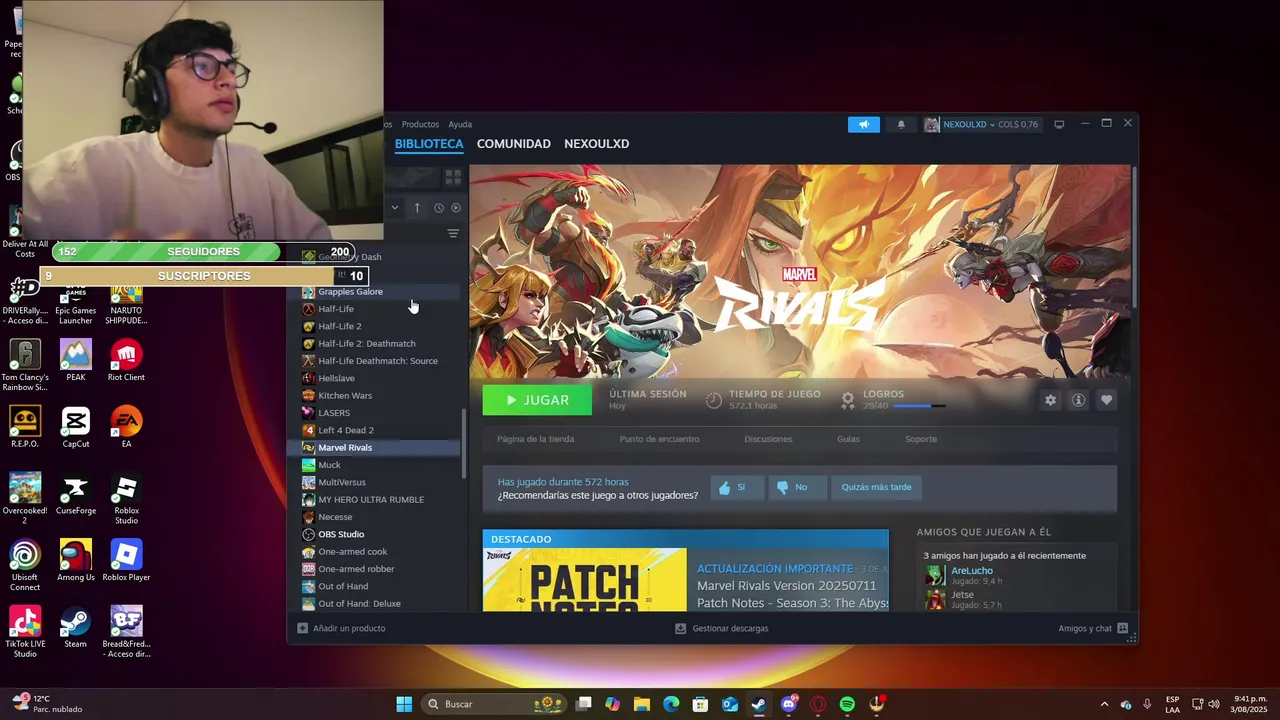1280x720 pixels.
Task: Click Discord icon in taskbar
Action: coord(789,704)
